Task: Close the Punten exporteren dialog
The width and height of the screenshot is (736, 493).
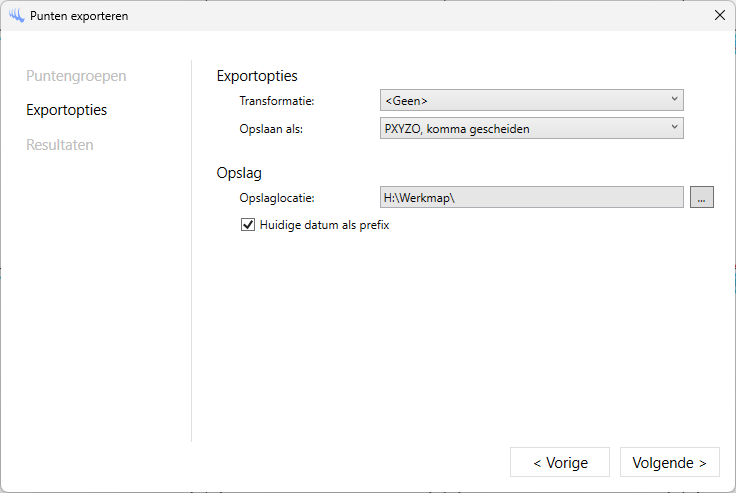Action: [x=719, y=16]
